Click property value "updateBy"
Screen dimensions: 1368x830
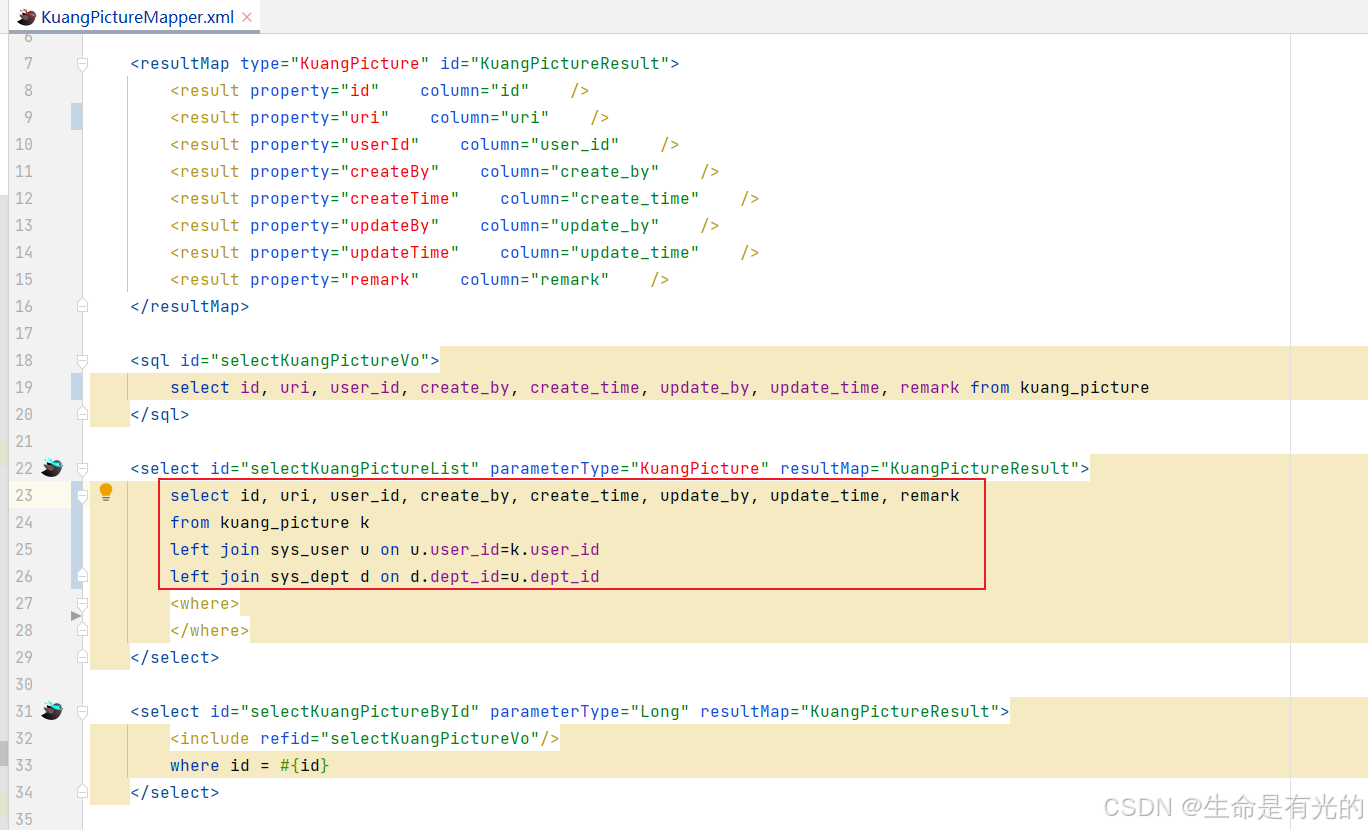[x=389, y=225]
